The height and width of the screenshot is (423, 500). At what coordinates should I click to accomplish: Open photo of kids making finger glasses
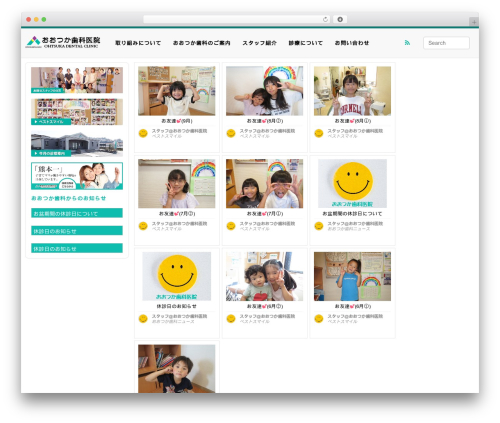pos(265,183)
